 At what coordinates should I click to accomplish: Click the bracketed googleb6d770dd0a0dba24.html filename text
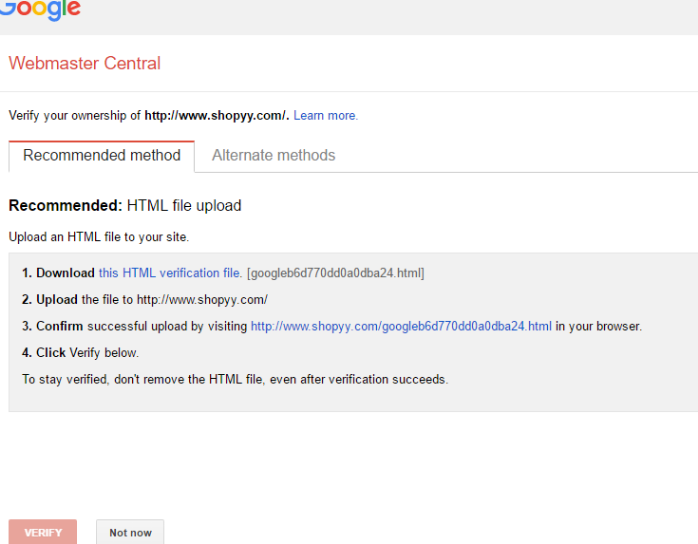click(x=336, y=273)
